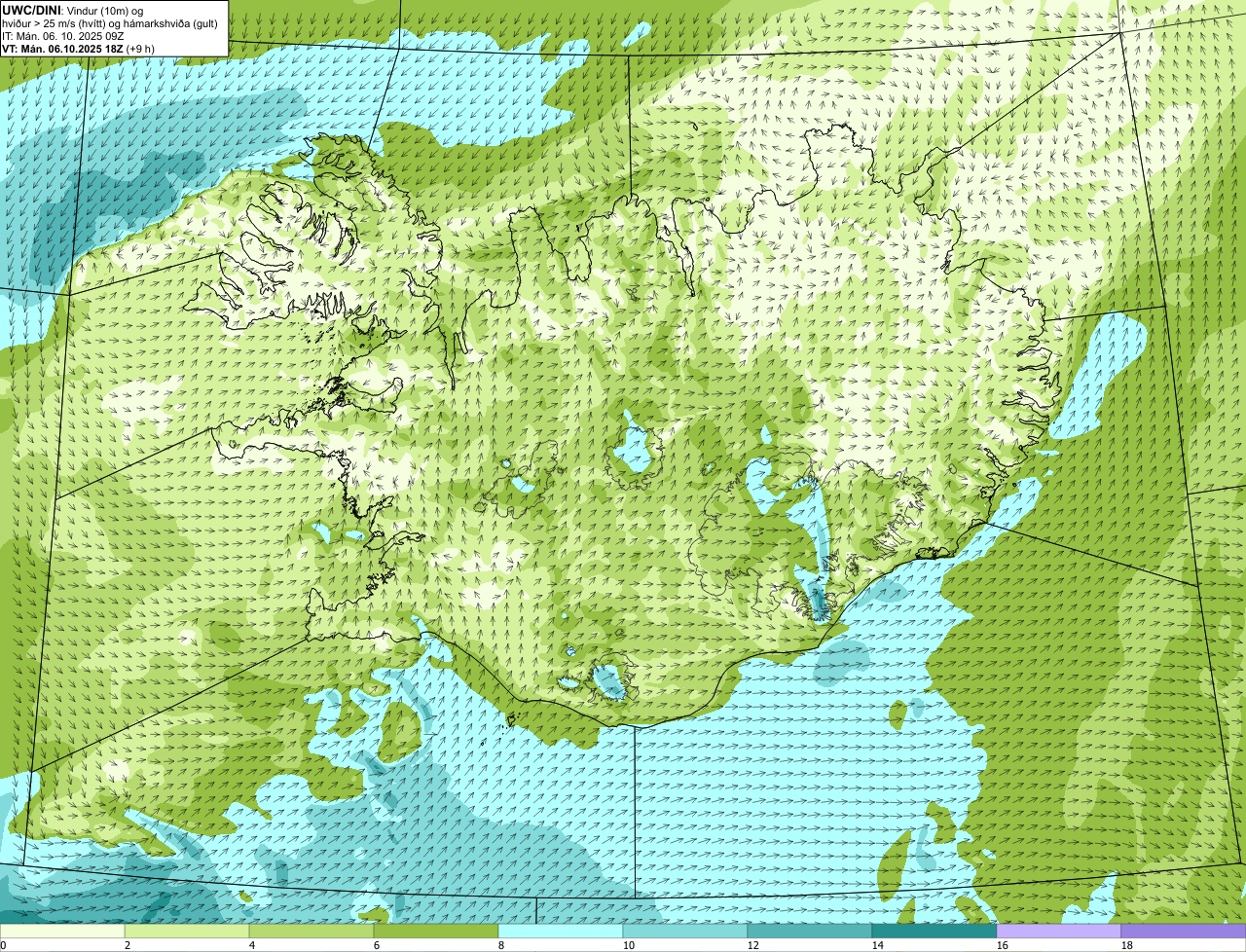
Task: Click the legend scale label "14"
Action: (878, 945)
